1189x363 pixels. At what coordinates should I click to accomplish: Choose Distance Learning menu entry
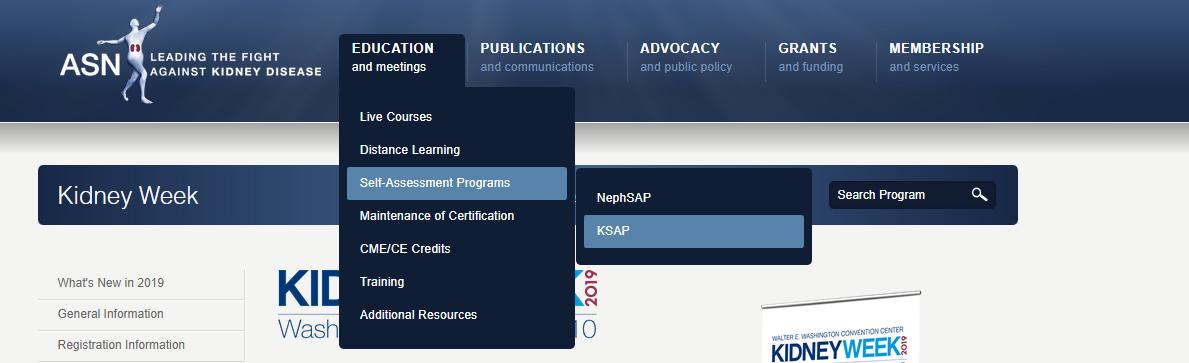pyautogui.click(x=456, y=150)
